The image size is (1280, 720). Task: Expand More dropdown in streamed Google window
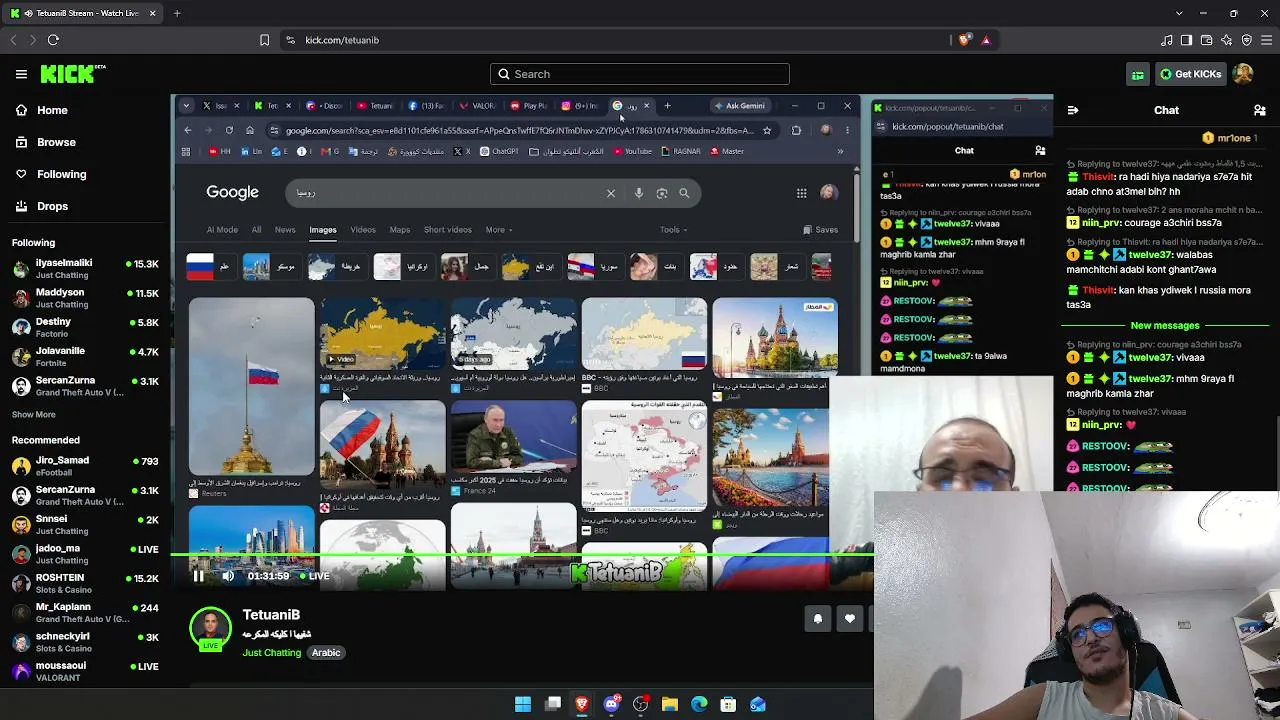499,230
